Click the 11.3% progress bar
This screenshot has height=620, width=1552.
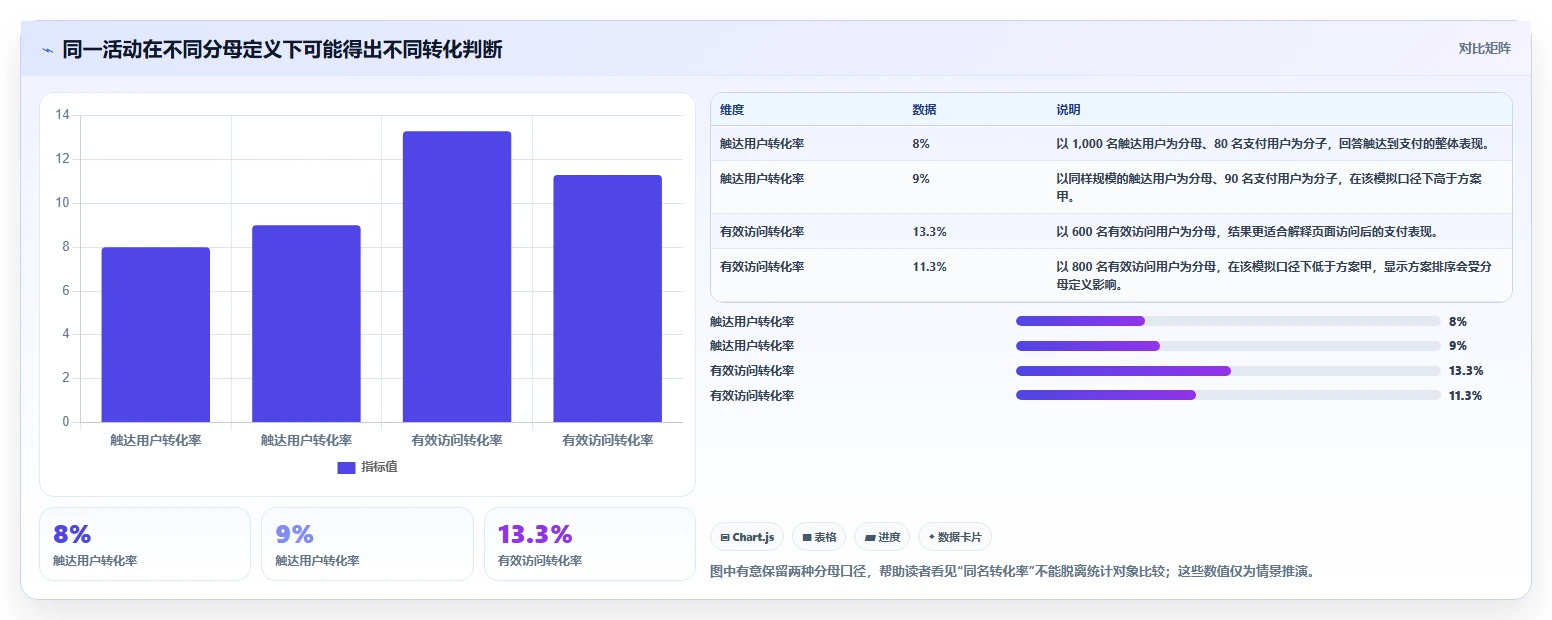point(1228,395)
